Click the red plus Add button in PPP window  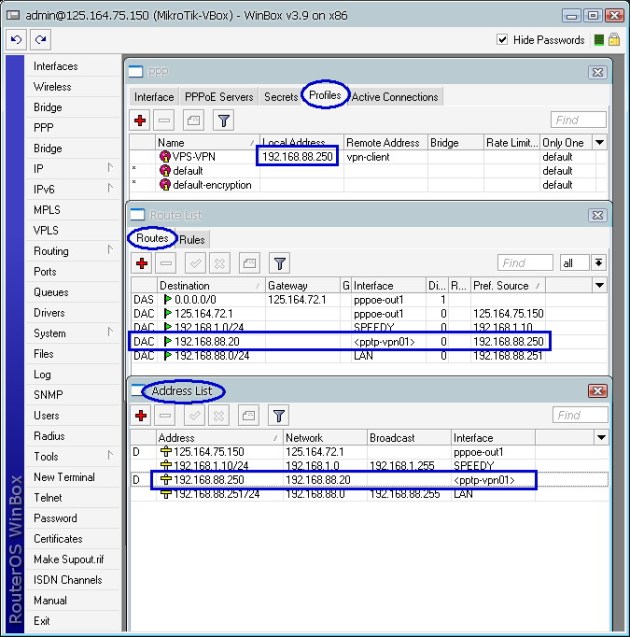point(140,120)
